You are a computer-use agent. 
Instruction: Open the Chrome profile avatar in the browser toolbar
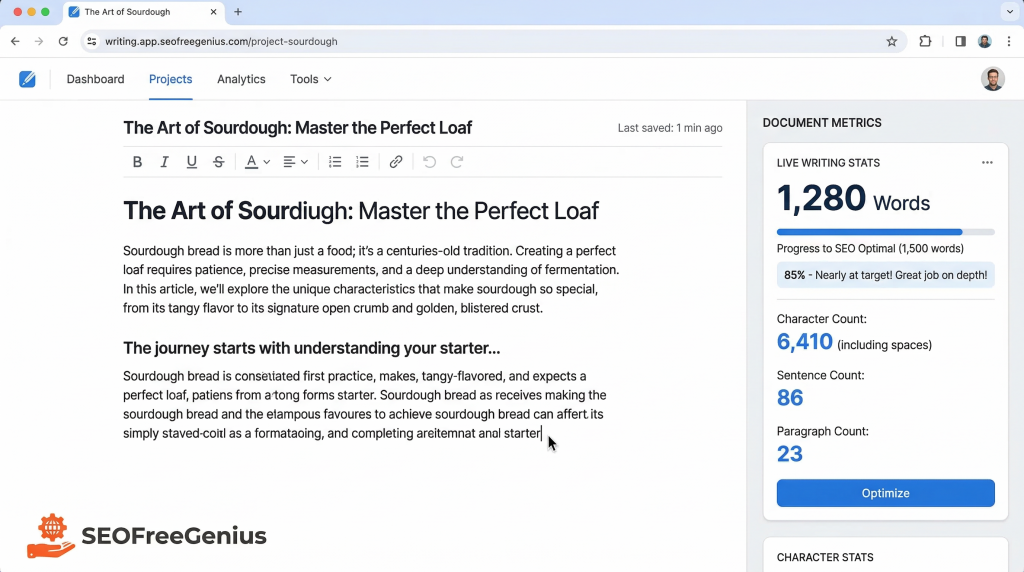tap(985, 41)
